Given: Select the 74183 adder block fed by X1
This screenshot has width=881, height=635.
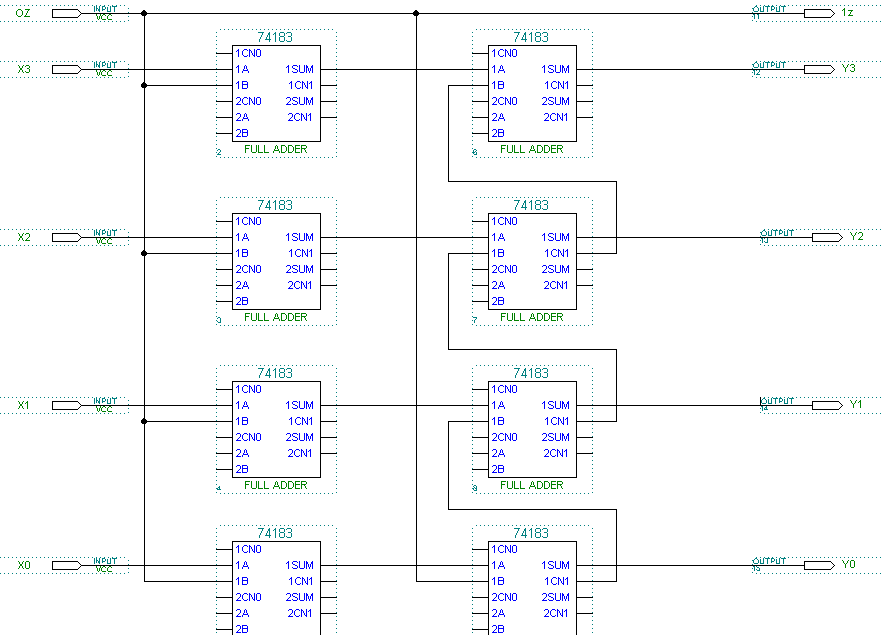Looking at the screenshot, I should (276, 429).
